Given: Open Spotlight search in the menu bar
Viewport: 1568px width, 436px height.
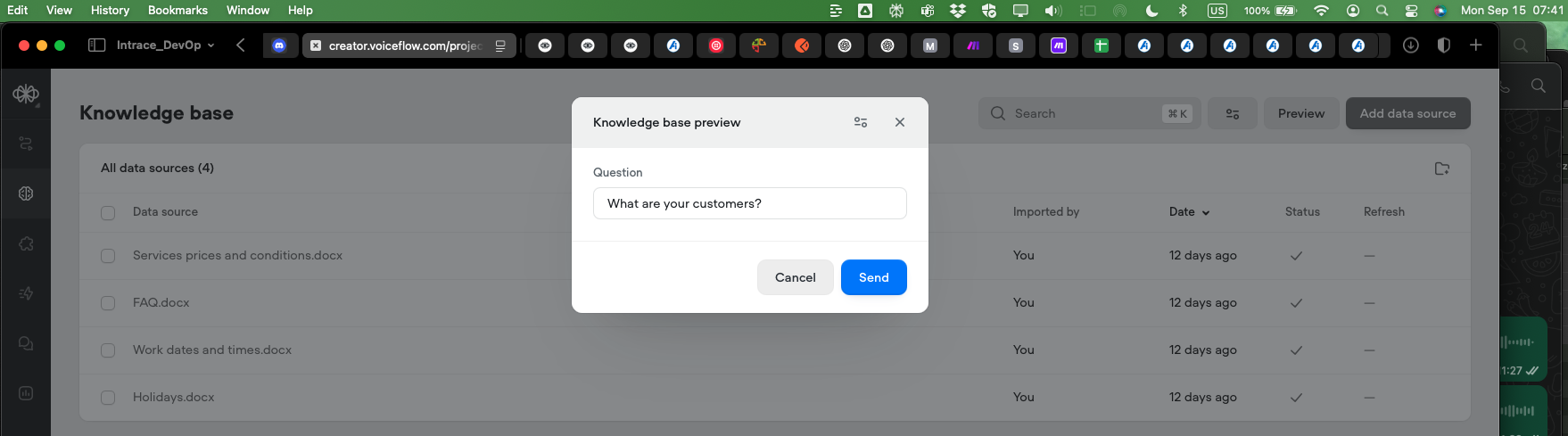Looking at the screenshot, I should 1382,11.
